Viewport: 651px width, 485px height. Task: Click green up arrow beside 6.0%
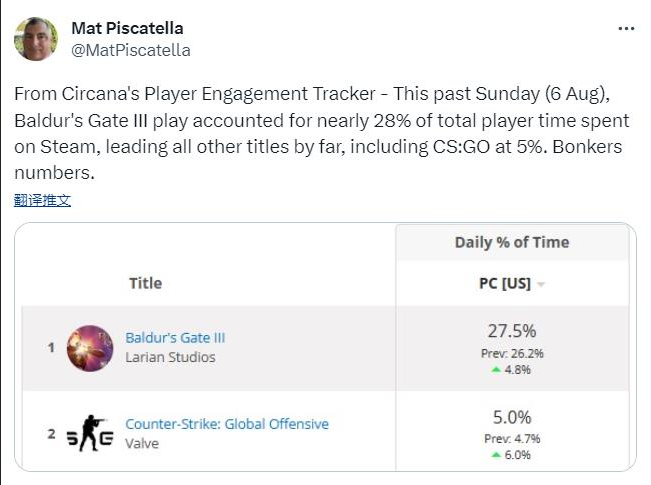(497, 455)
